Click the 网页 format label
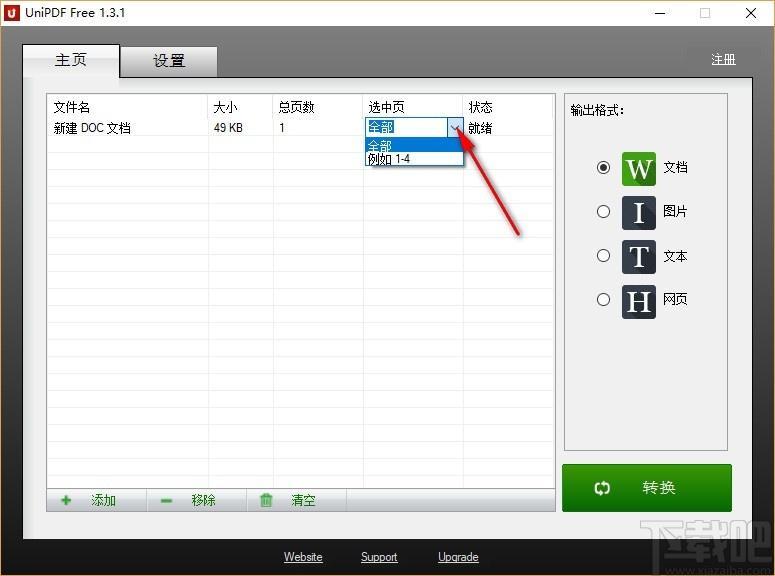 [675, 299]
